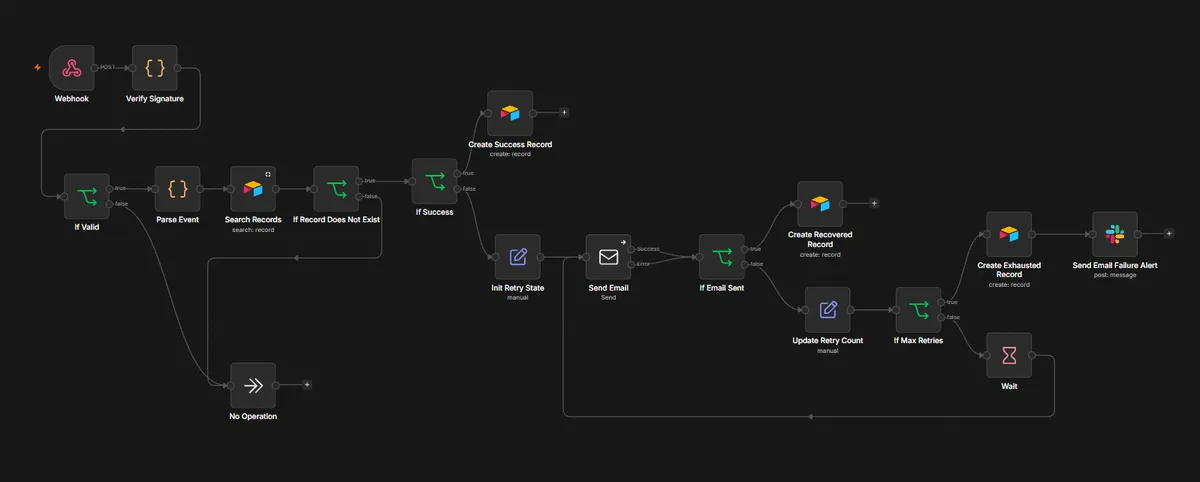Select the Update Retry Count node
This screenshot has height=482, width=1200.
coord(827,310)
